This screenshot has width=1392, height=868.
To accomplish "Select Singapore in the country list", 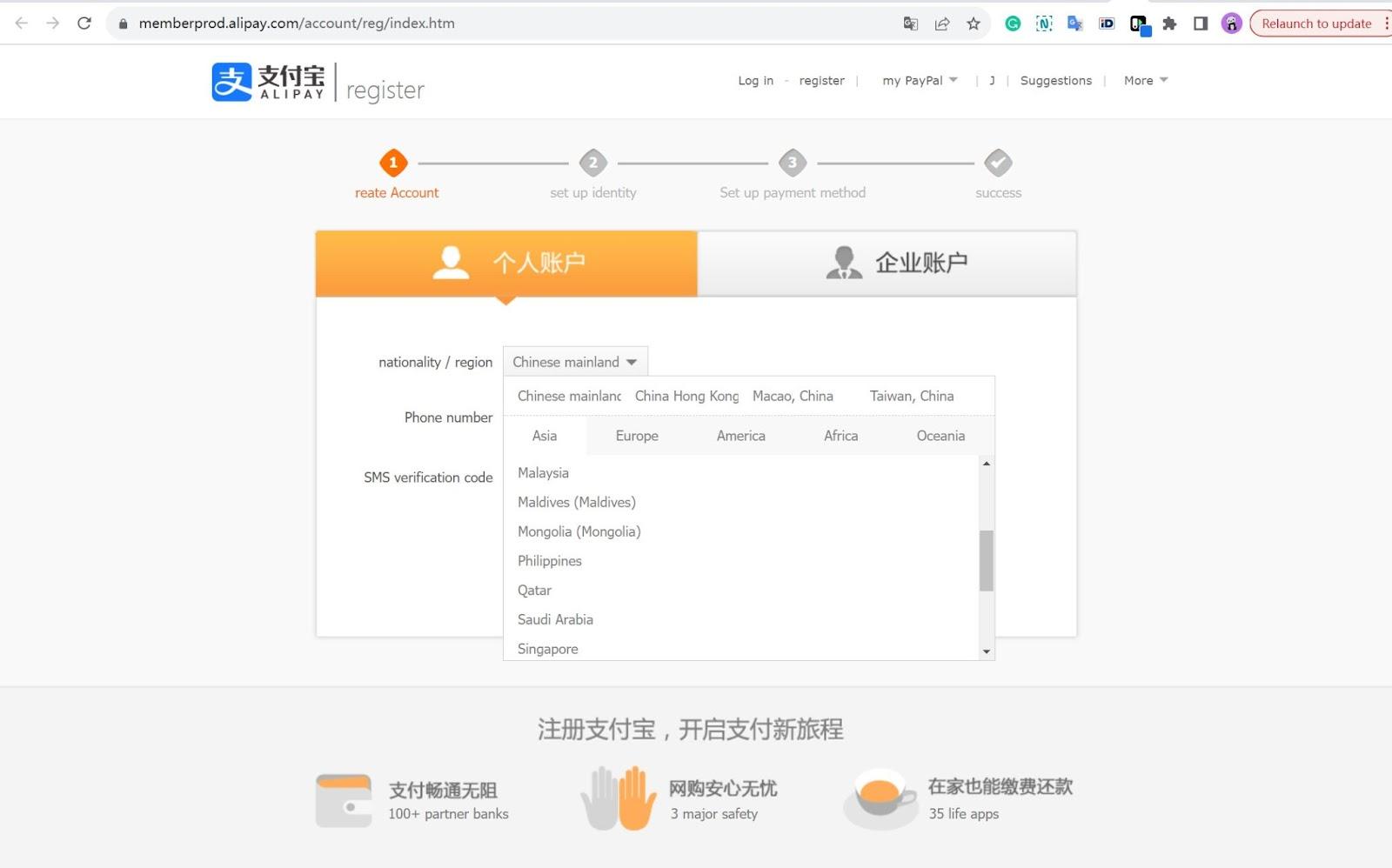I will point(548,649).
